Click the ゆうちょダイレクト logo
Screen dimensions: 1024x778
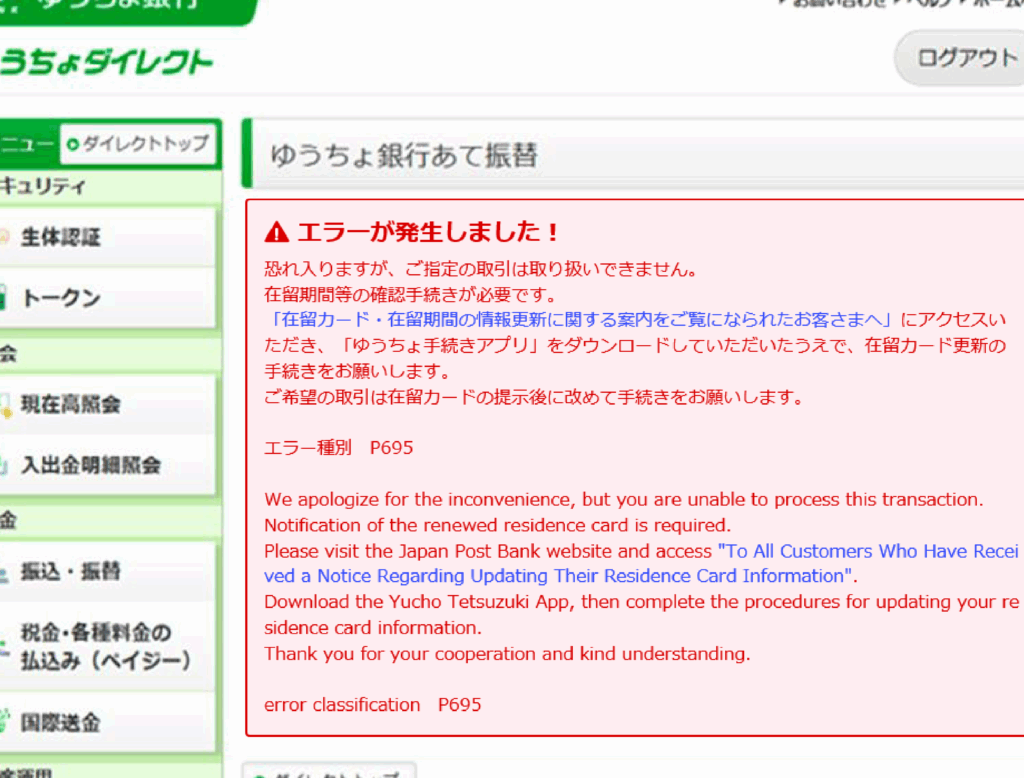coord(106,62)
